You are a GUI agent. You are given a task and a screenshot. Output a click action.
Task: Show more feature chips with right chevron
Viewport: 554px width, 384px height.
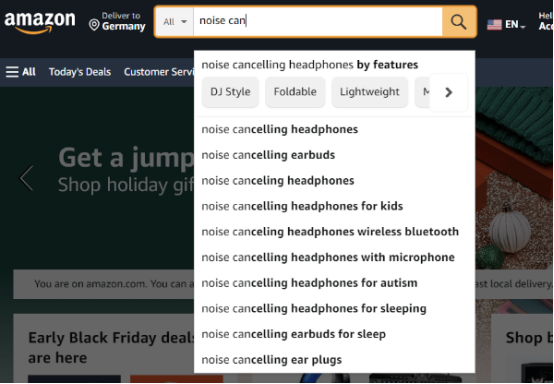coord(448,92)
